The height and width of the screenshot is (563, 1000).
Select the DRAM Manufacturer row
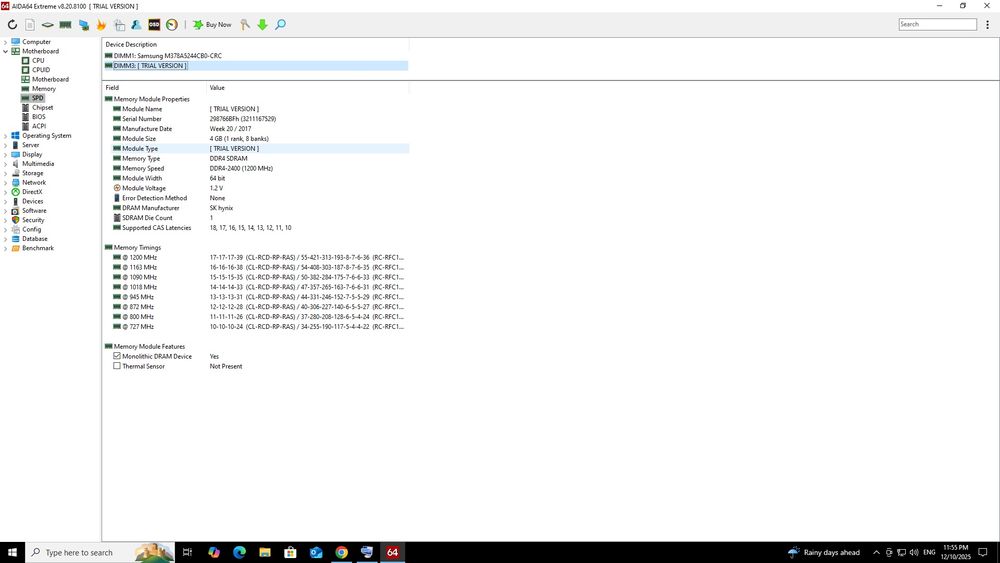click(256, 208)
